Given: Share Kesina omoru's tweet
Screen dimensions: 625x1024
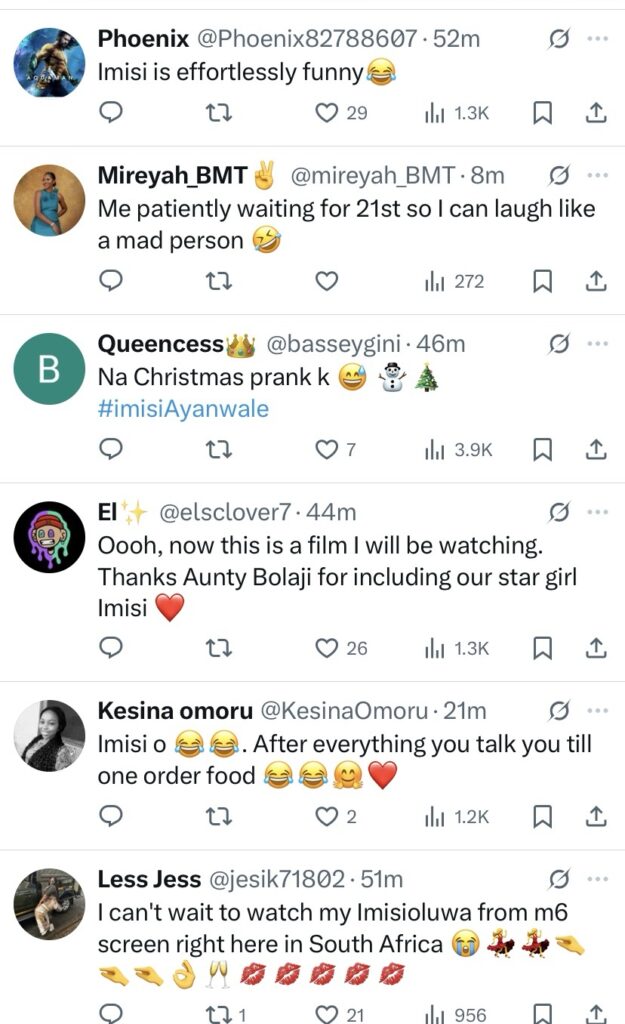Looking at the screenshot, I should [596, 817].
